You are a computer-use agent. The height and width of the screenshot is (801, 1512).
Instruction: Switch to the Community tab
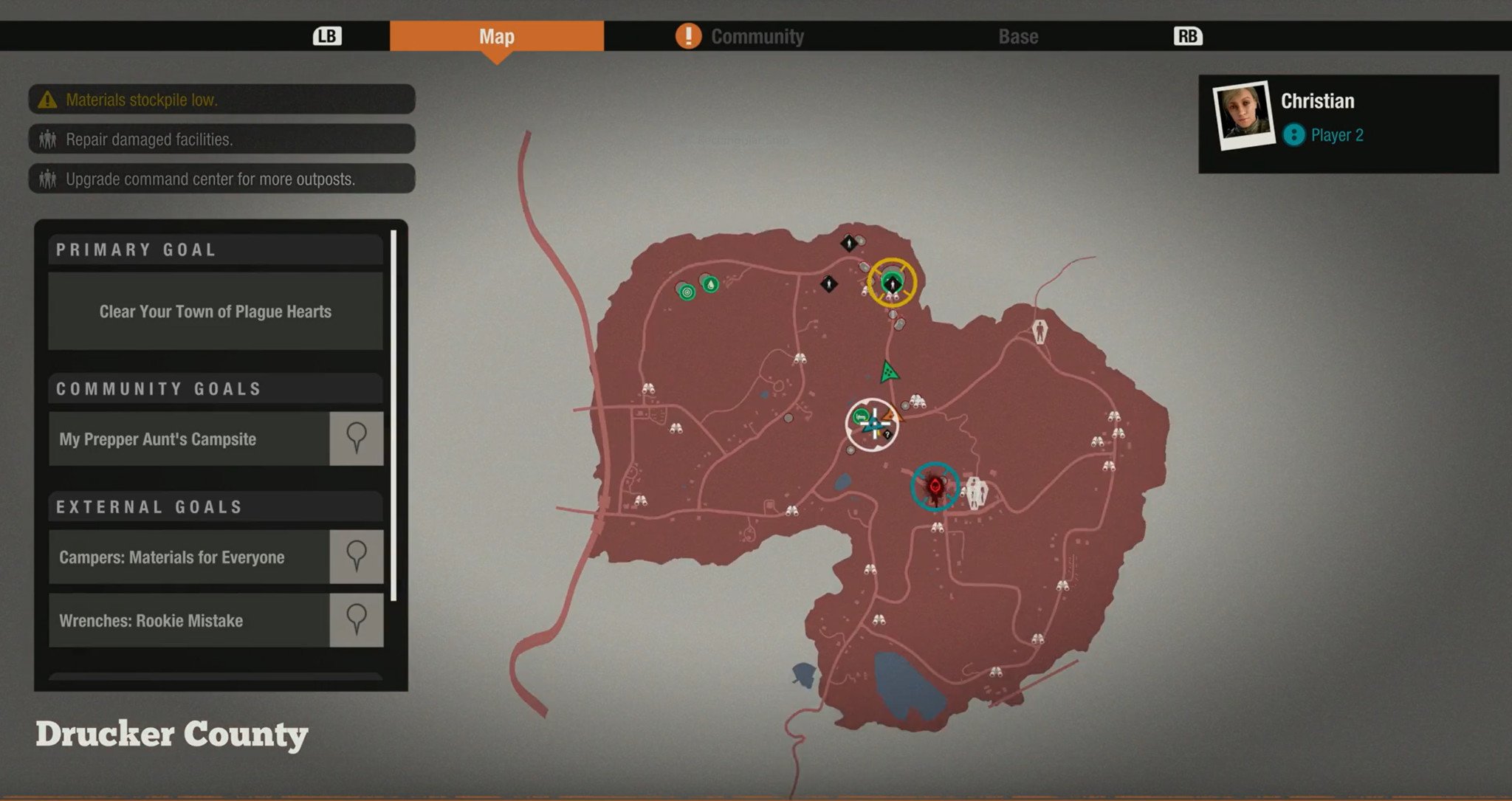[756, 37]
